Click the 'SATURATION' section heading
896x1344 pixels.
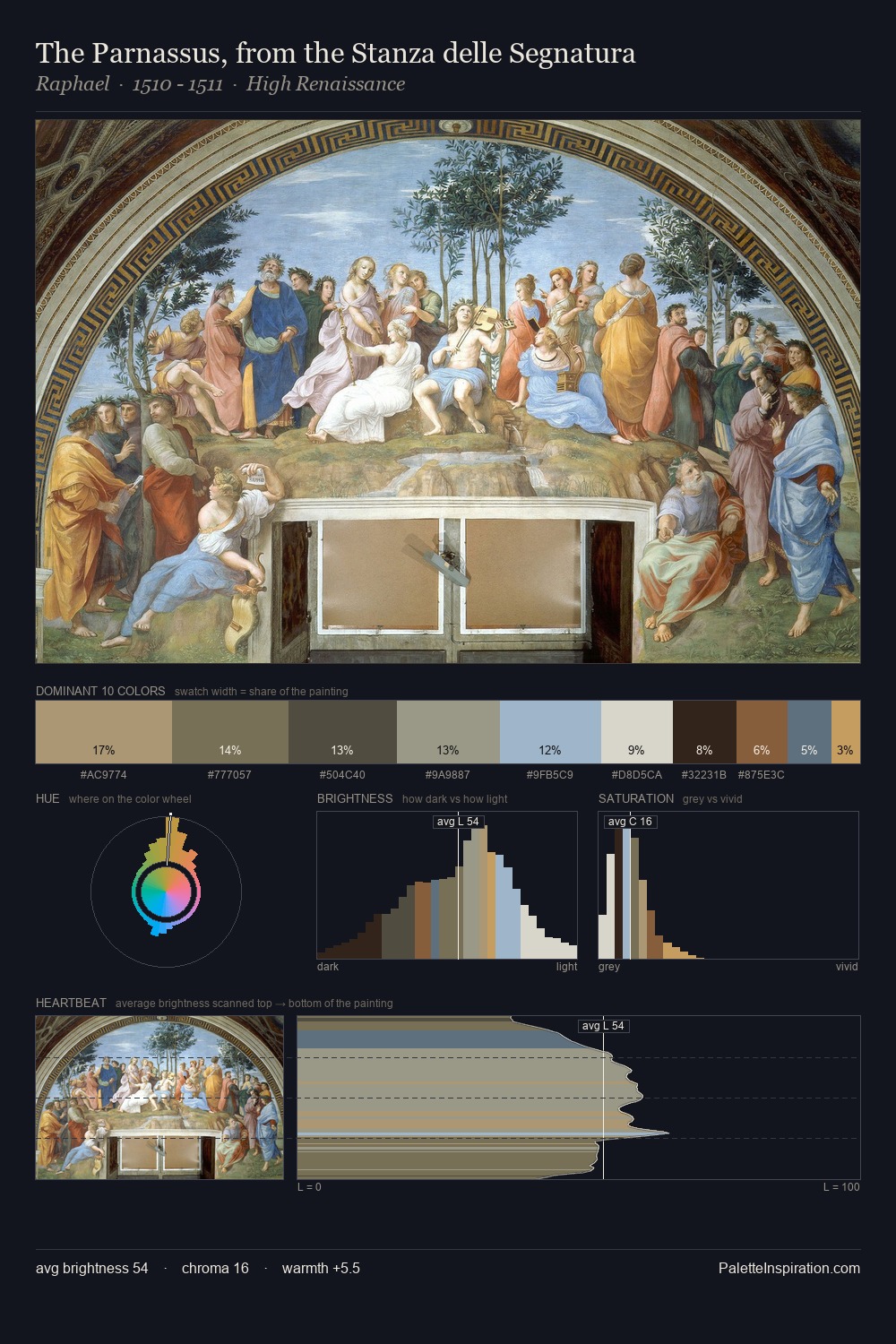(x=636, y=799)
